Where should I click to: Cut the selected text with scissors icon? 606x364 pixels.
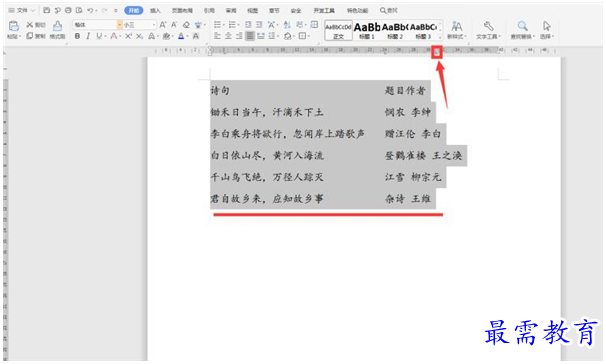pos(30,25)
